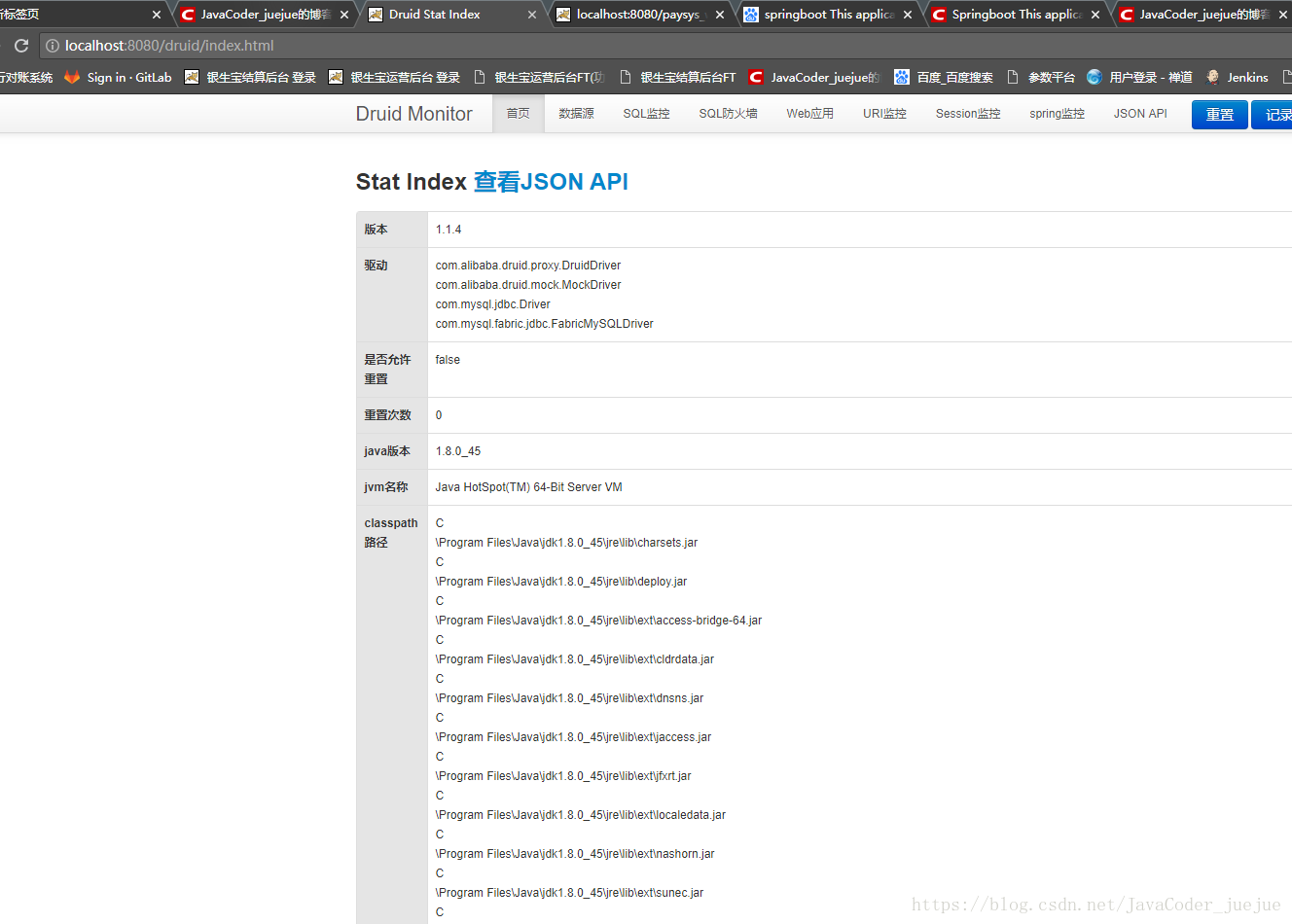1292x924 pixels.
Task: Open JavaCoder_juejue bookmark in bookmarks bar
Action: [814, 77]
